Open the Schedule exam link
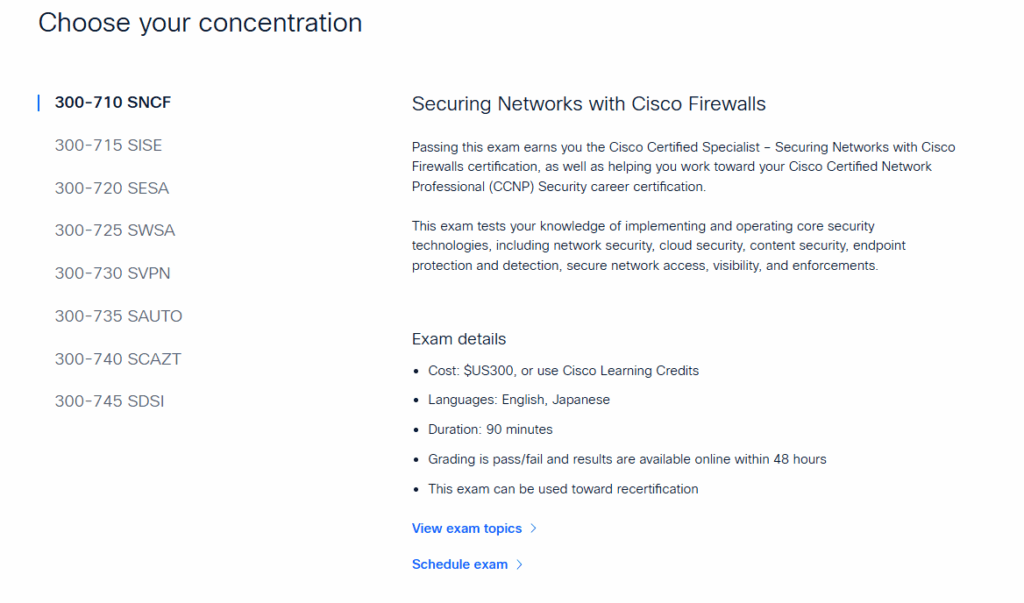 point(460,564)
